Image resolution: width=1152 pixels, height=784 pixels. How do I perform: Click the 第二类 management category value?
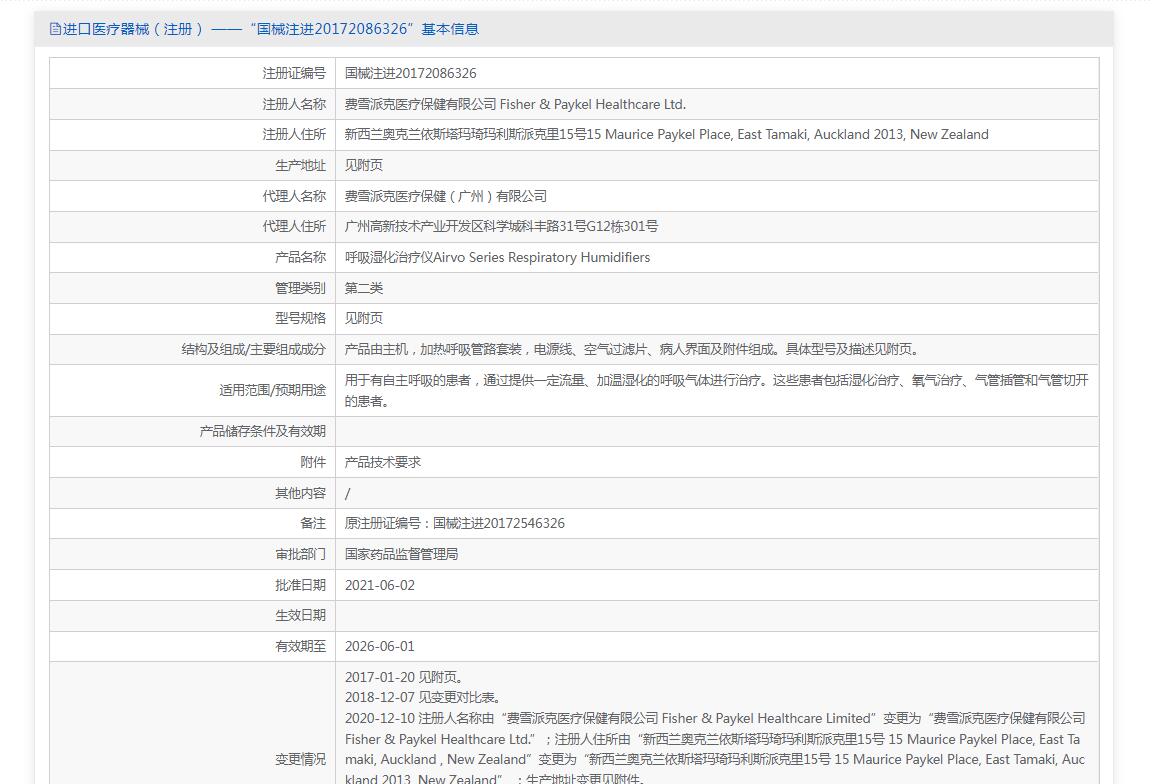tap(364, 288)
